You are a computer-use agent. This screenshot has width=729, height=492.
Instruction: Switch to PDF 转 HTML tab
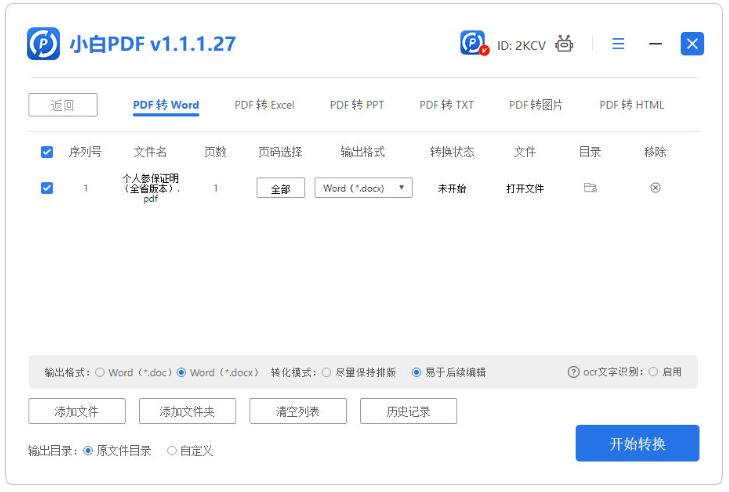tap(631, 105)
